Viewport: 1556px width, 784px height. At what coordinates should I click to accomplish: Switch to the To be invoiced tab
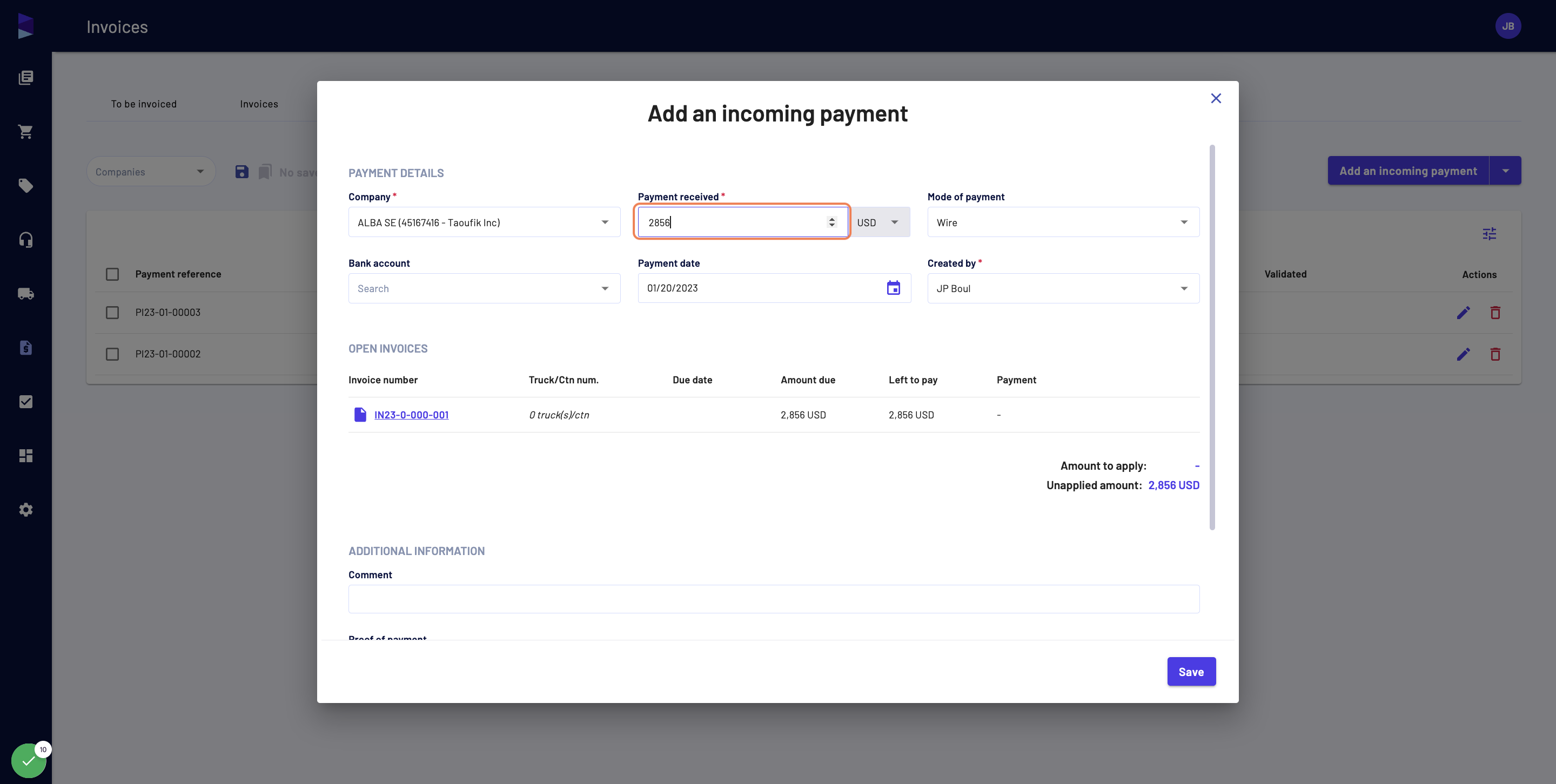pos(144,104)
